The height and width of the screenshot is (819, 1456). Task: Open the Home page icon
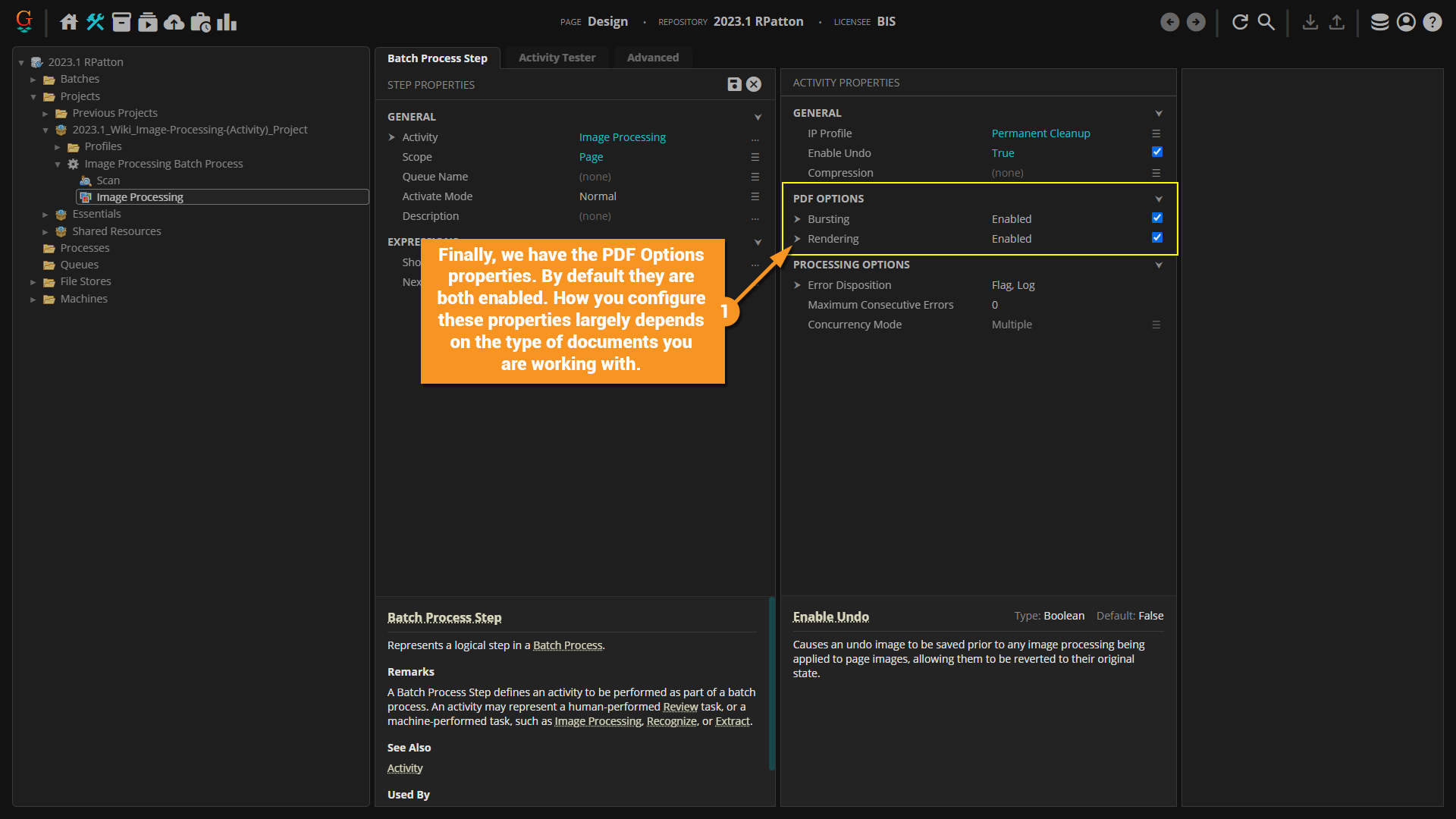click(x=69, y=22)
